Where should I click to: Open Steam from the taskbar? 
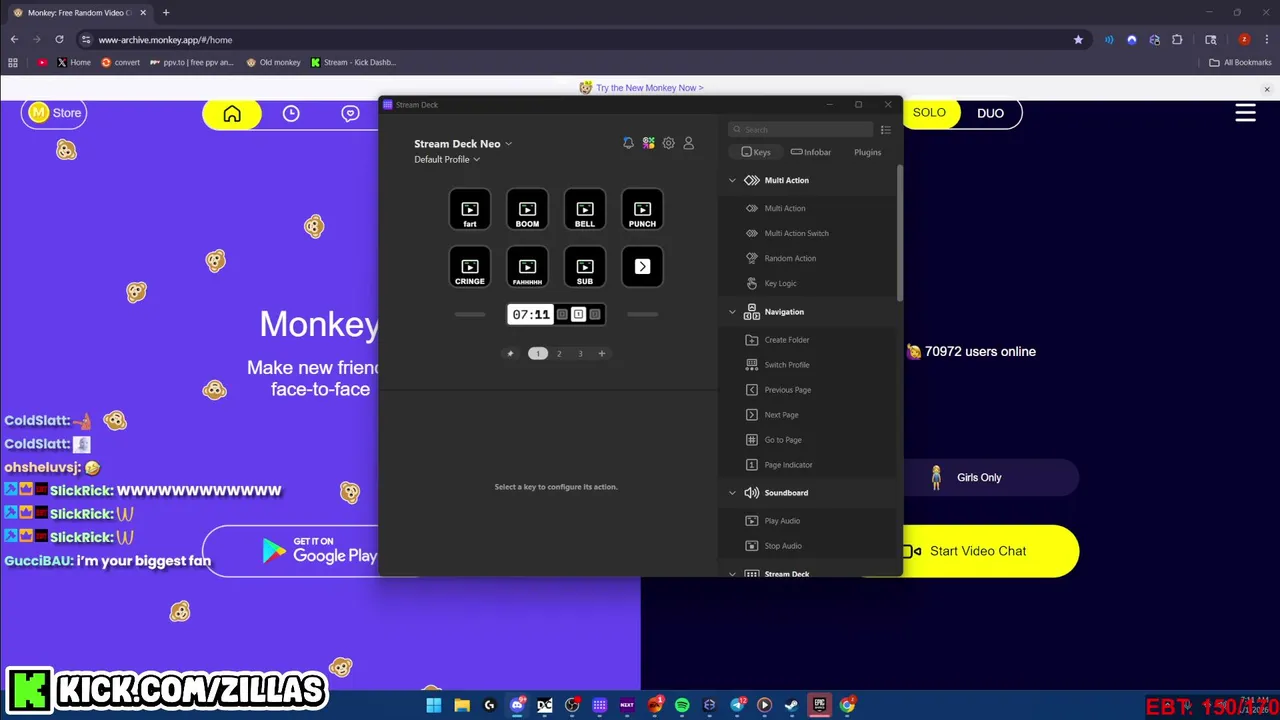791,705
